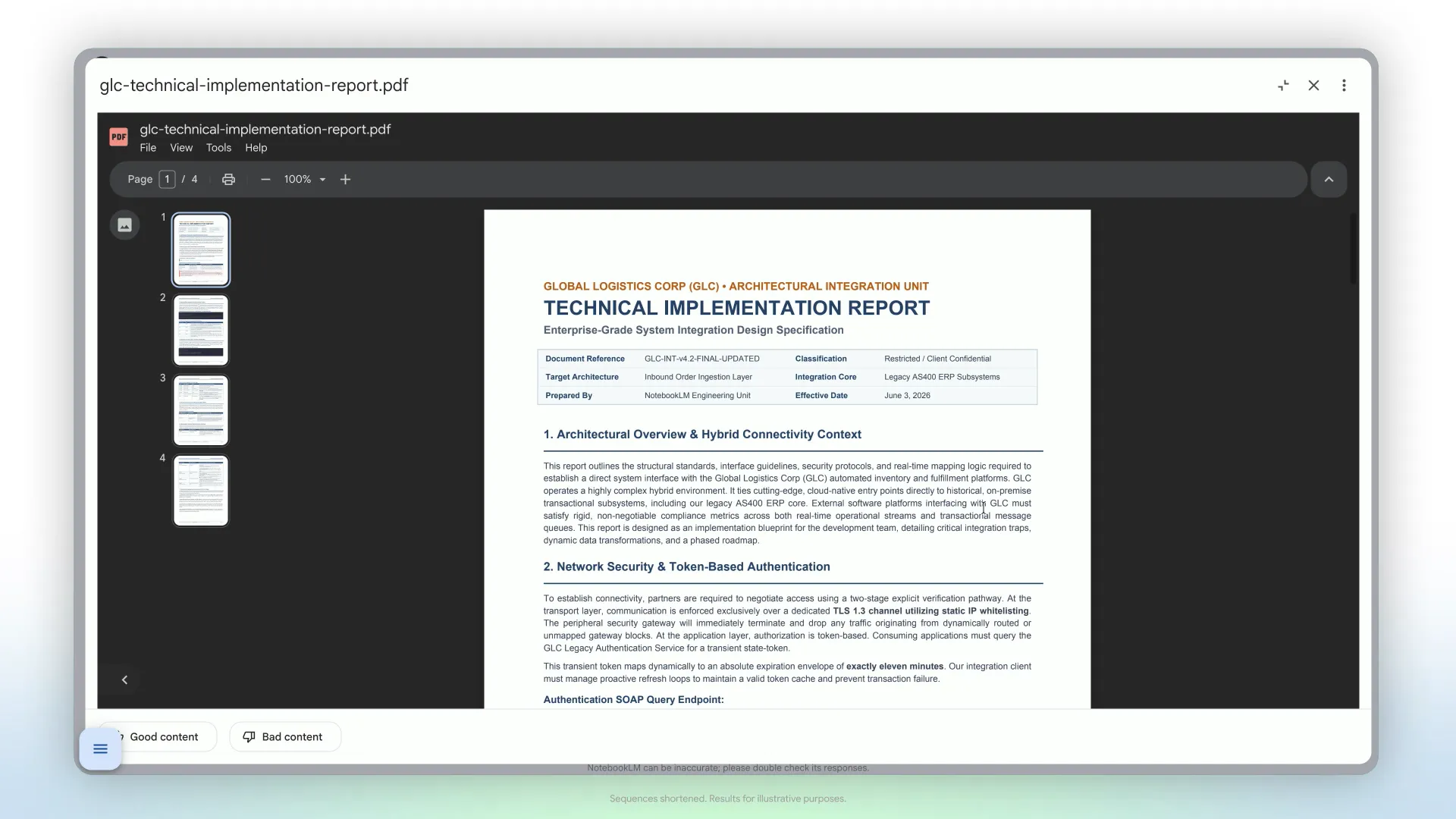Click the window title glc-technical-implementation-report.pdf

[254, 86]
